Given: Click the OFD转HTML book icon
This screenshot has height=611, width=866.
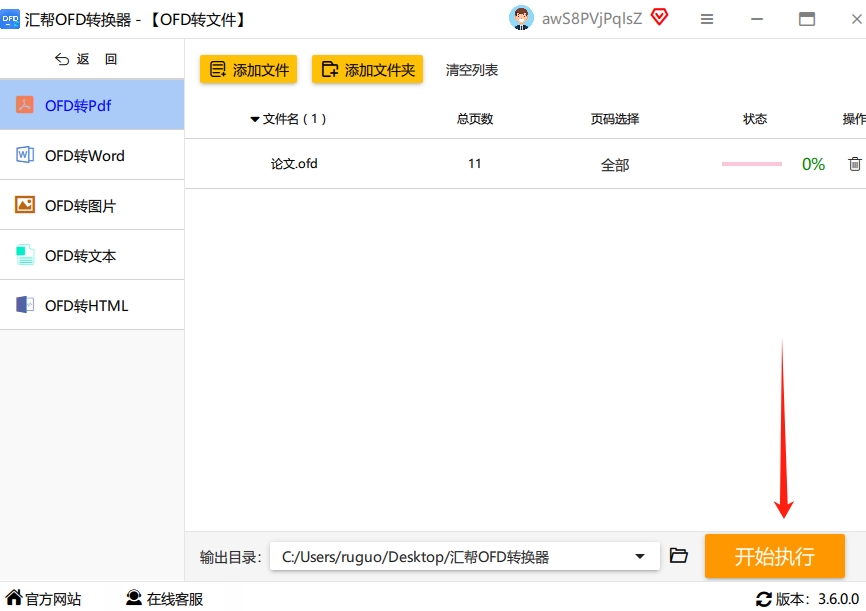Looking at the screenshot, I should (25, 304).
